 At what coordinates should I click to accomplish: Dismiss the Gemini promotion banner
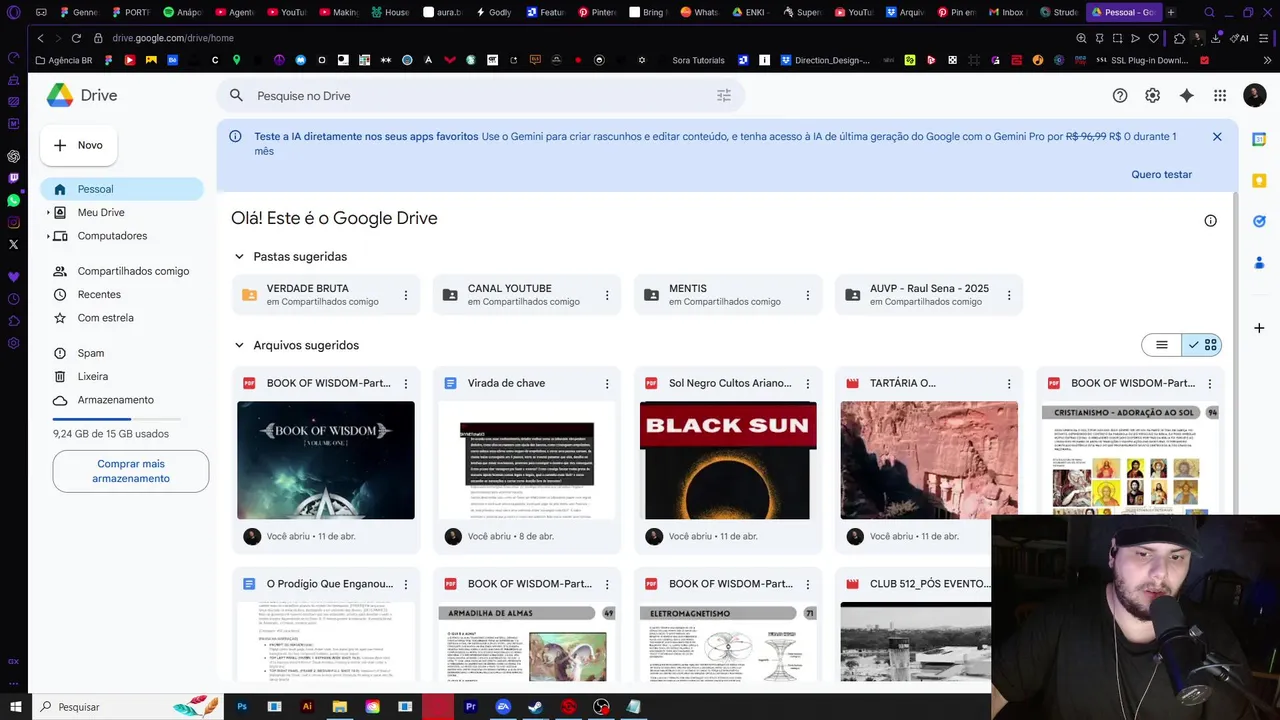pos(1217,137)
